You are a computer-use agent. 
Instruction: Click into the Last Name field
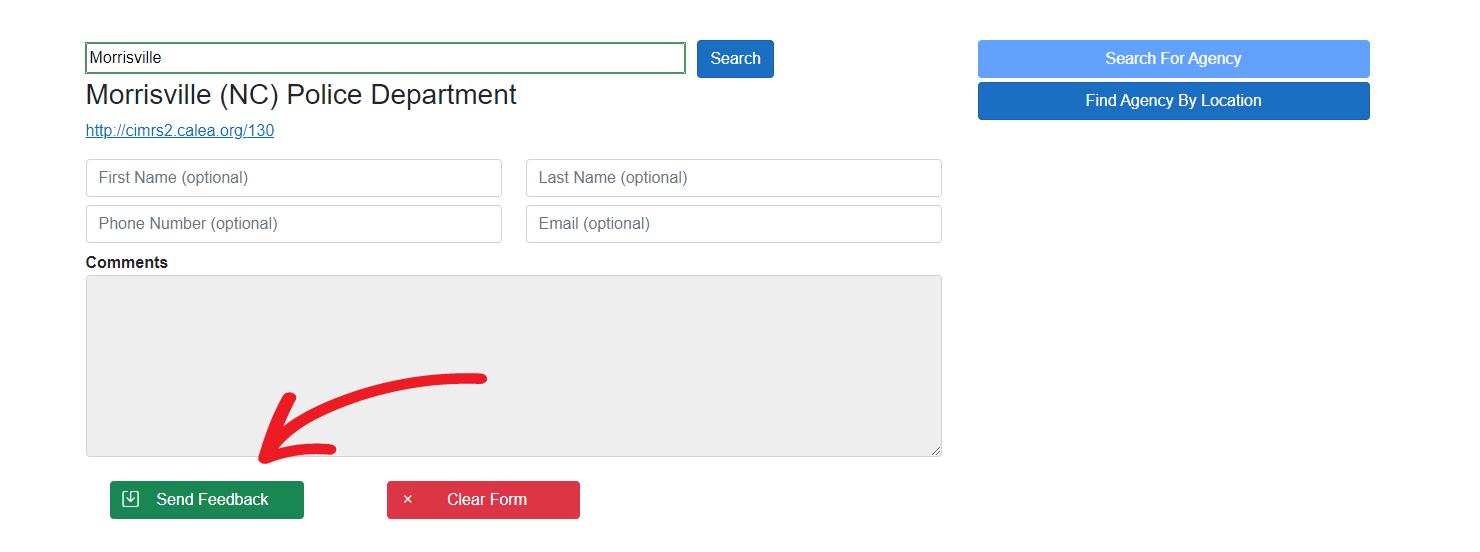coord(733,178)
